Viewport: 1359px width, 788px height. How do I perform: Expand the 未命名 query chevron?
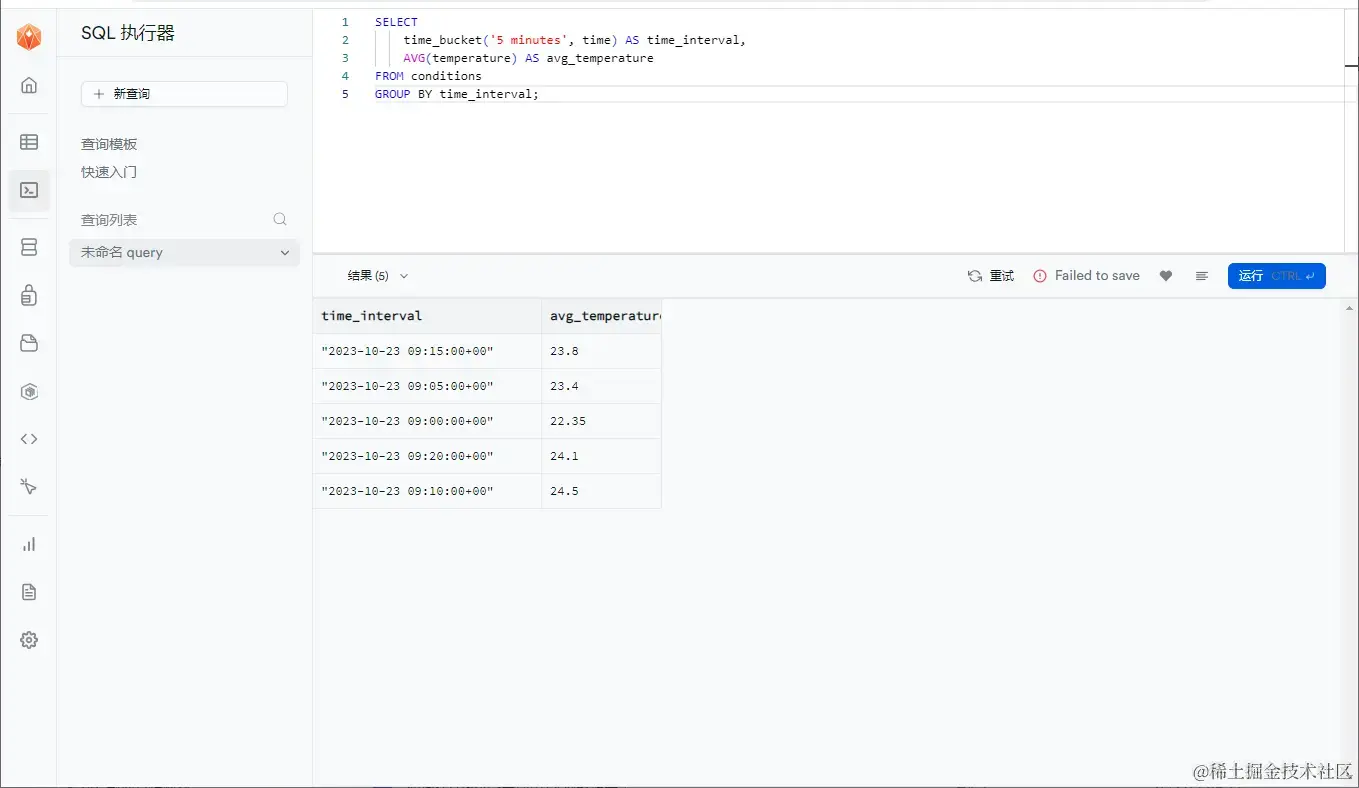285,253
